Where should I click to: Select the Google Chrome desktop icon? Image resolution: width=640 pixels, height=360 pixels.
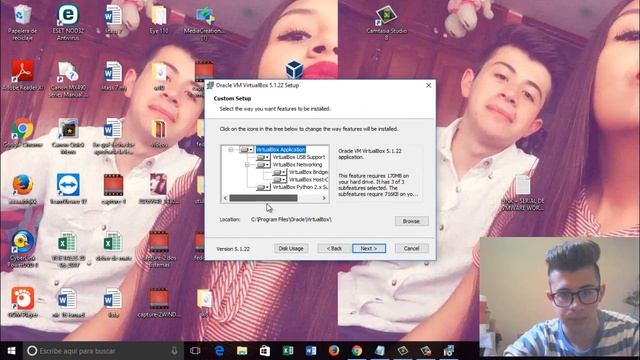pyautogui.click(x=22, y=133)
